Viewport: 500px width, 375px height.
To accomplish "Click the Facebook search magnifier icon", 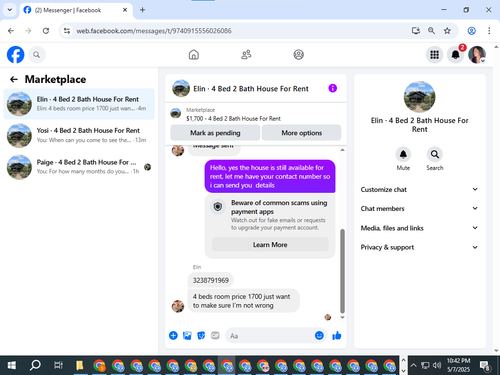I will (37, 55).
